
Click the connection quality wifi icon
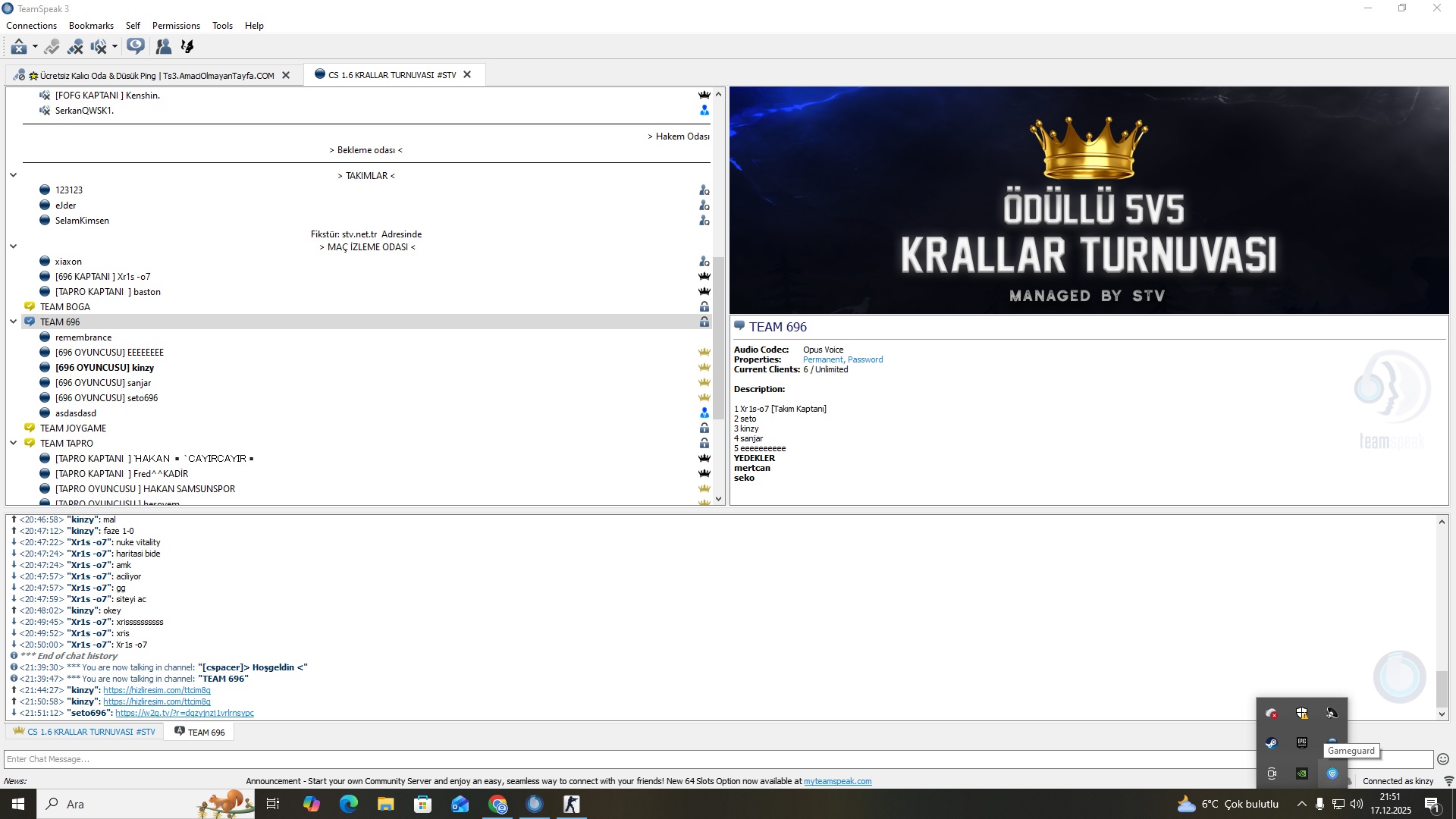tap(1448, 781)
